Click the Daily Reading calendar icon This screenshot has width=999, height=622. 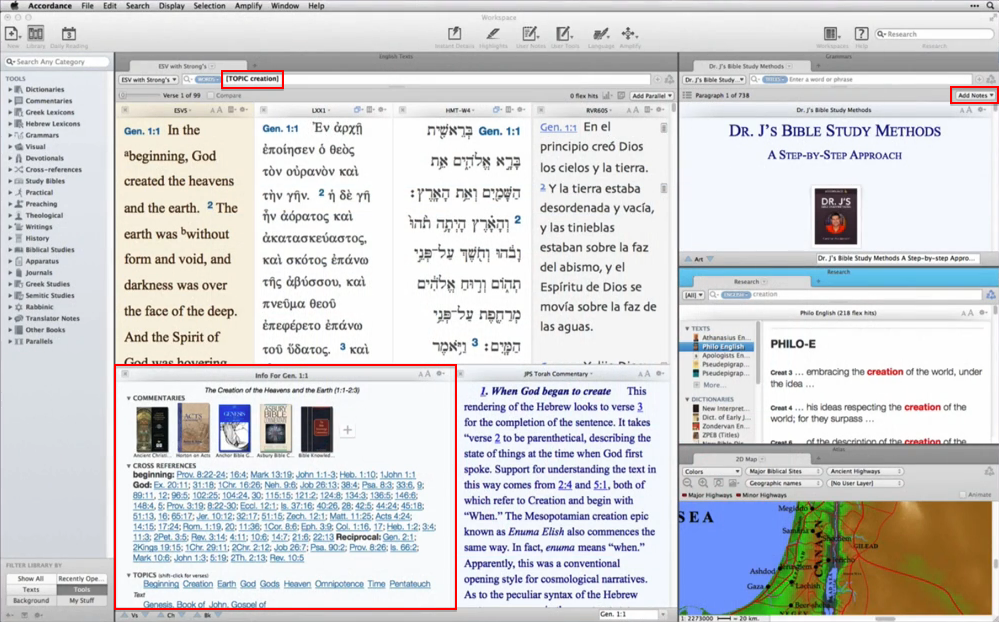tap(68, 35)
